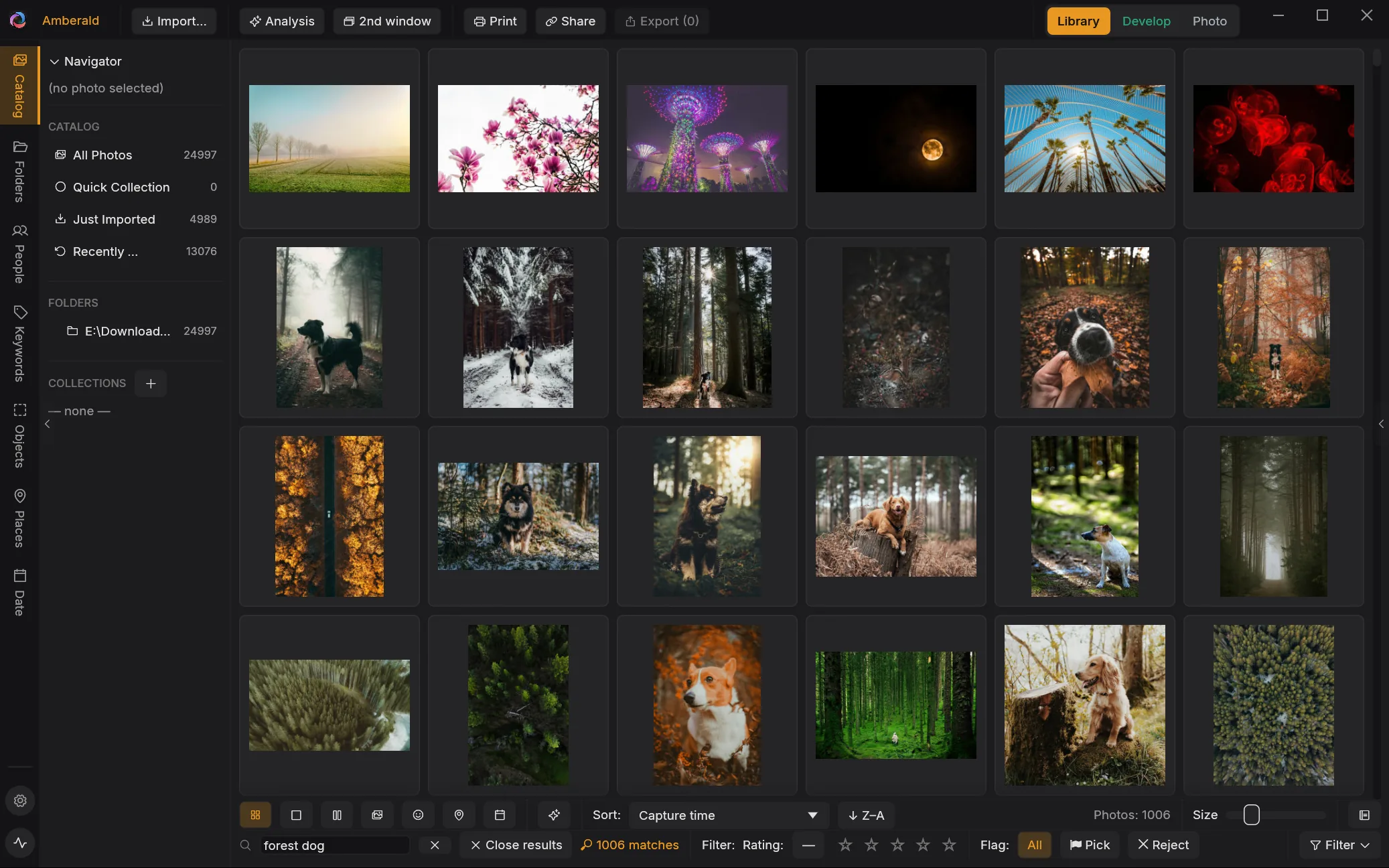Adjust the thumbnail Size slider
This screenshot has width=1389, height=868.
point(1276,815)
